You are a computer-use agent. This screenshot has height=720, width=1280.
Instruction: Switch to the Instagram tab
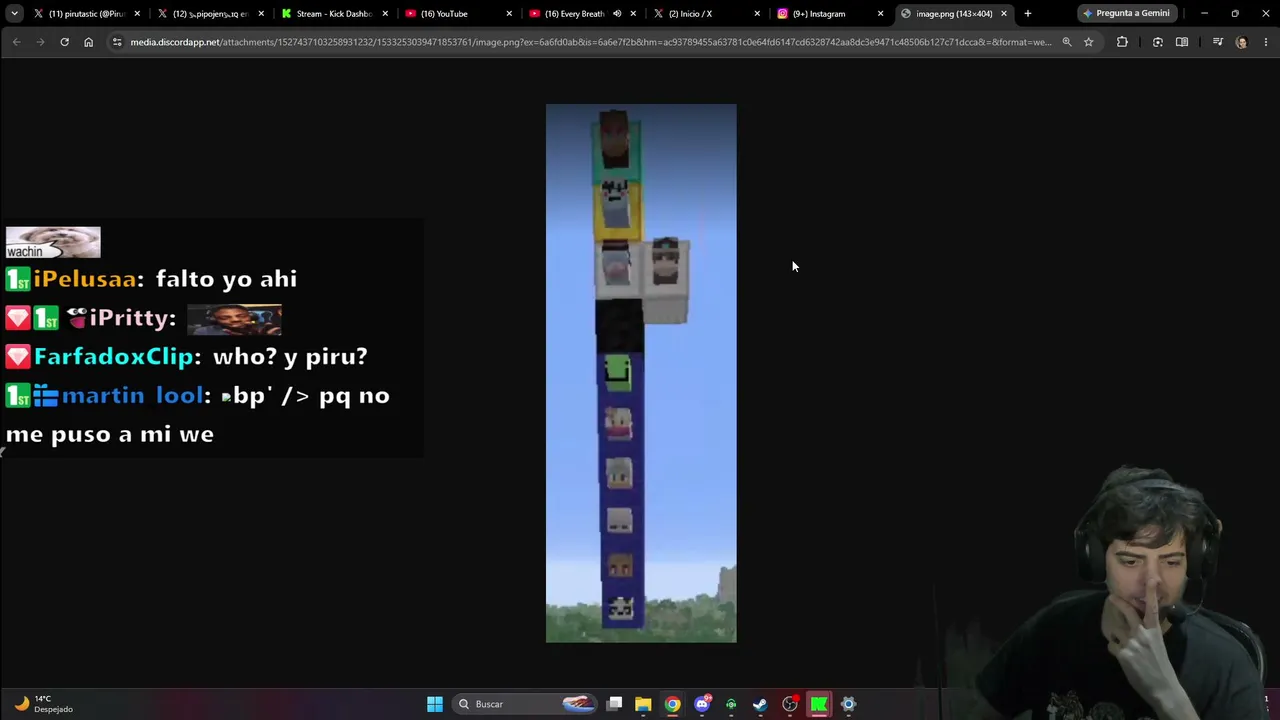[830, 14]
